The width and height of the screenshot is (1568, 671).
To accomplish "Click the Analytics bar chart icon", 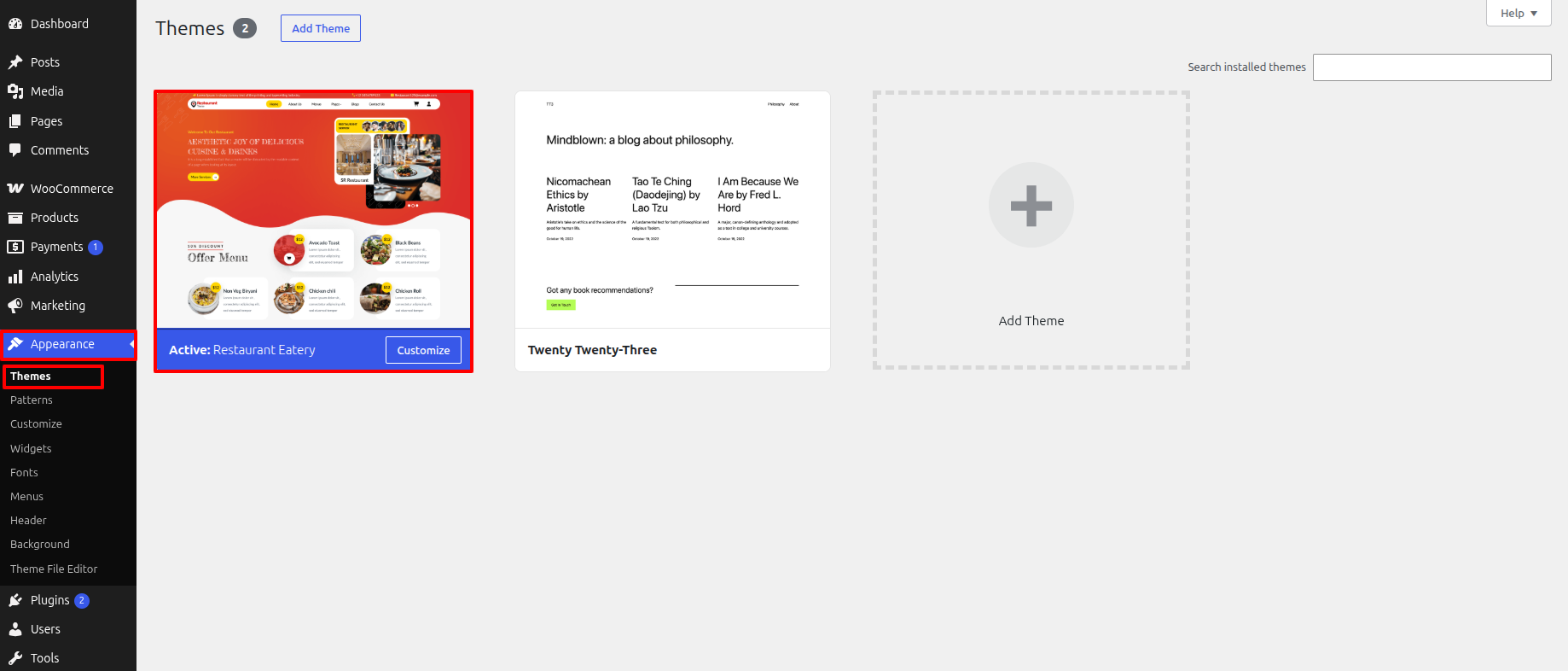I will coord(15,277).
